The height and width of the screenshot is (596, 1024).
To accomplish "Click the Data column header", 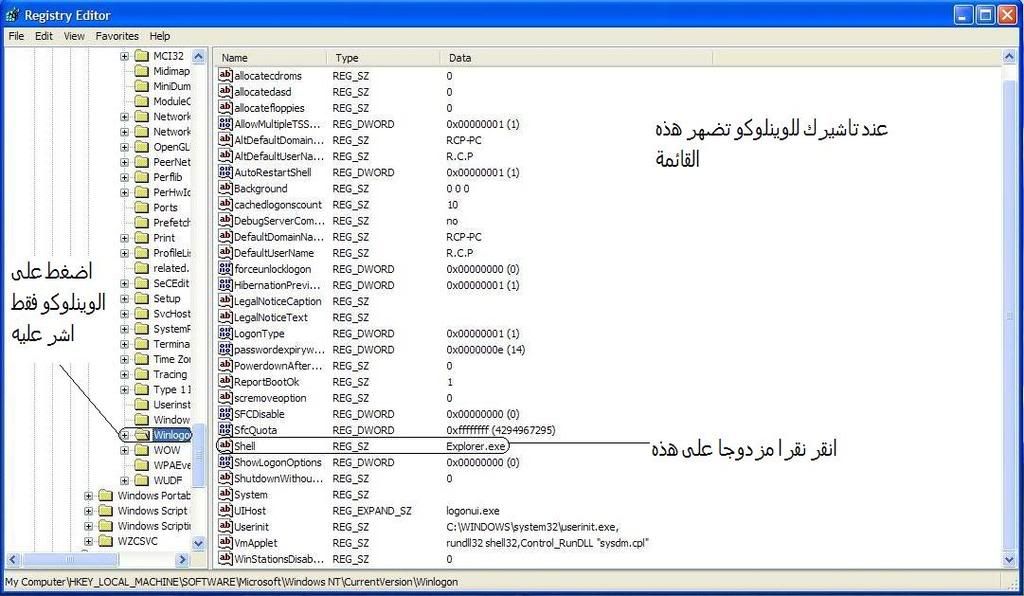I will [x=575, y=57].
